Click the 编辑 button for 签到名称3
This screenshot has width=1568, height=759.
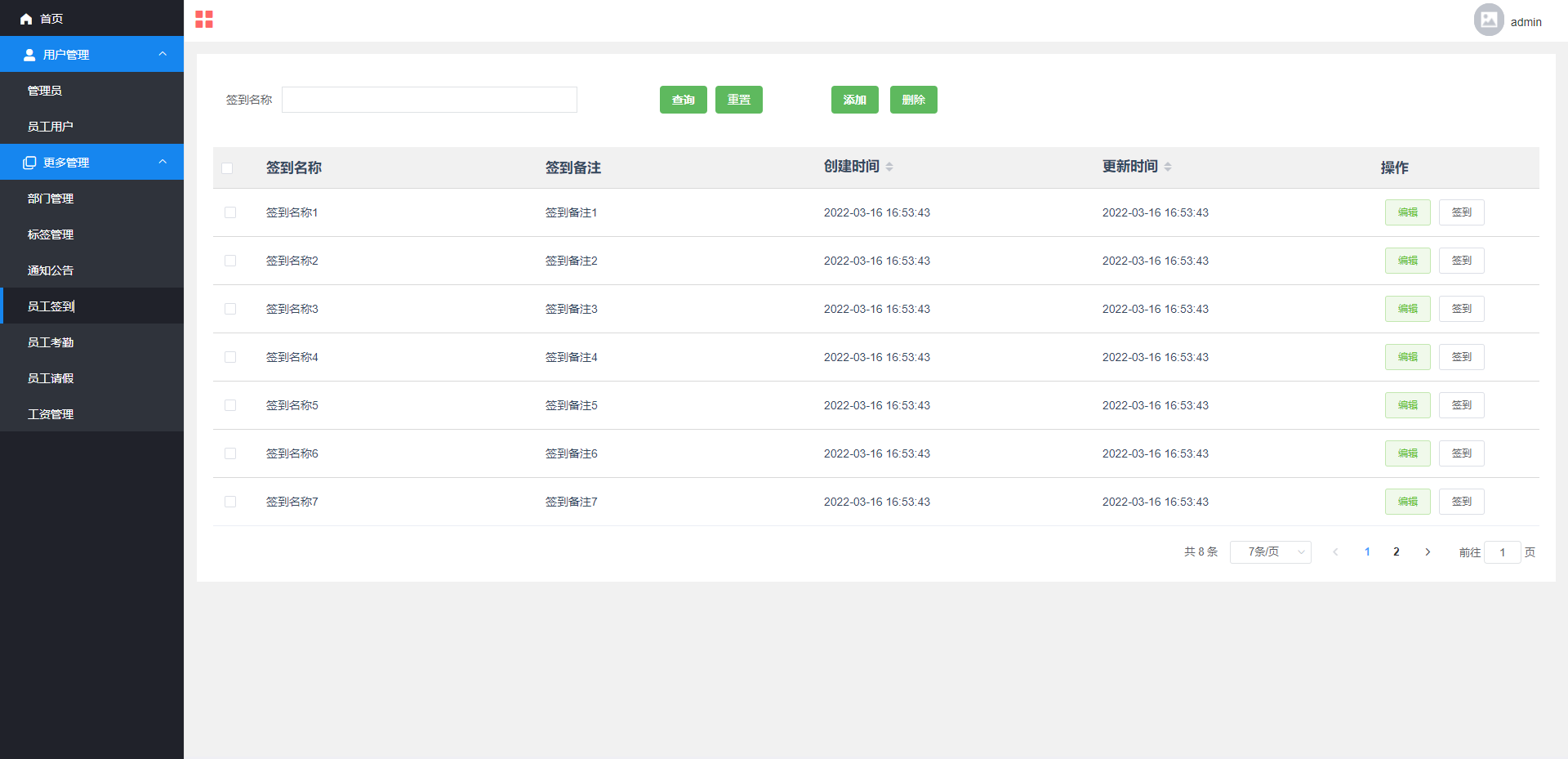[x=1407, y=309]
